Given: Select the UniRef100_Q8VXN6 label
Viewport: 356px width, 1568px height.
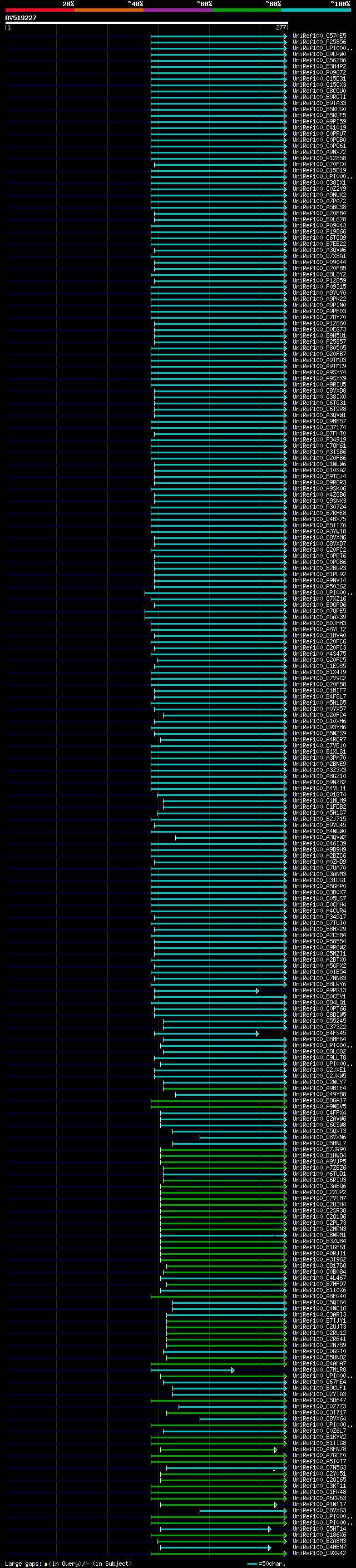Looking at the screenshot, I should click(319, 1137).
